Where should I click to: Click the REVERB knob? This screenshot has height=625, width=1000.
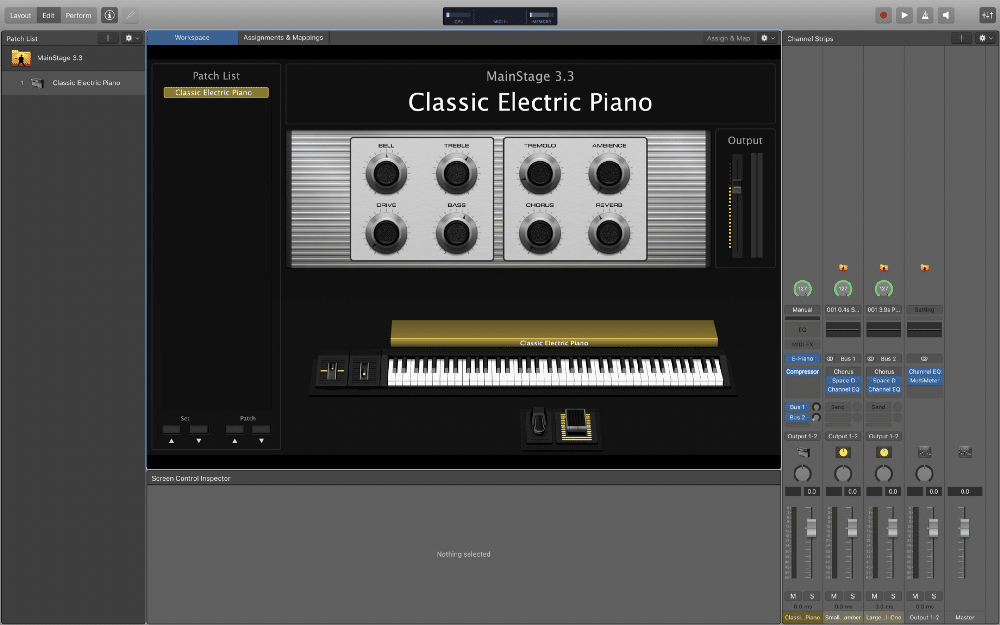coord(609,233)
